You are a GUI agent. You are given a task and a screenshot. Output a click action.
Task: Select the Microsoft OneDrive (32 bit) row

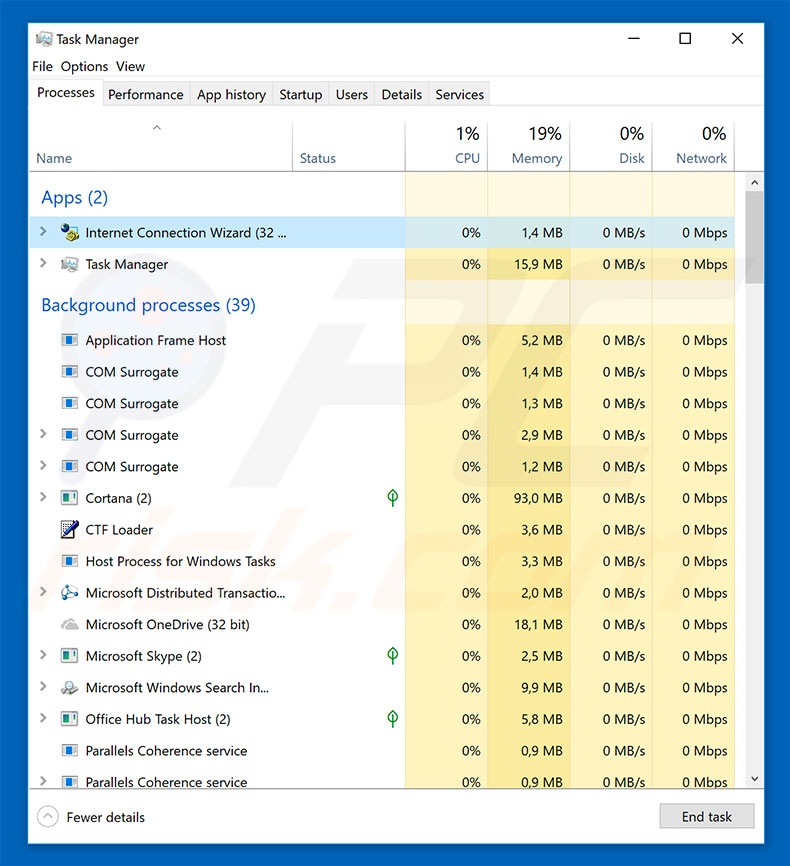[382, 625]
